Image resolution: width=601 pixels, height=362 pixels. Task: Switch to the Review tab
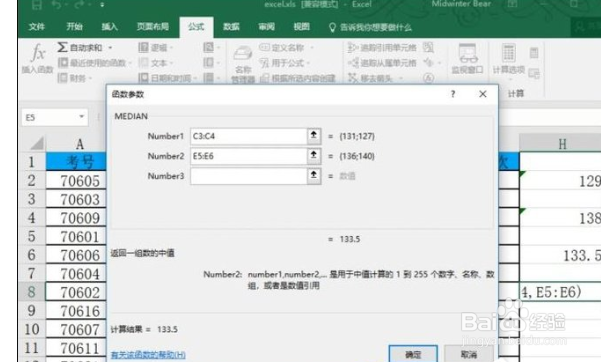tap(266, 27)
